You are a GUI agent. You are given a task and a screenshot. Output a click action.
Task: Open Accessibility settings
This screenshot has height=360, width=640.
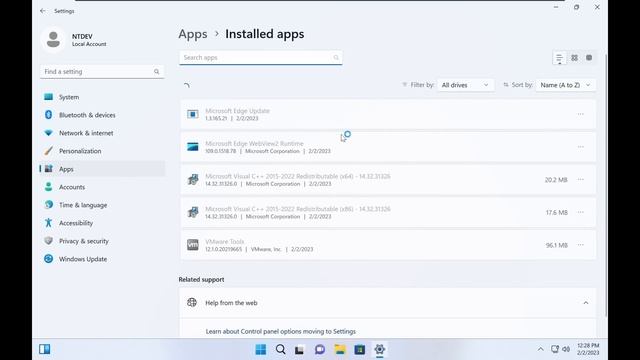click(x=102, y=223)
